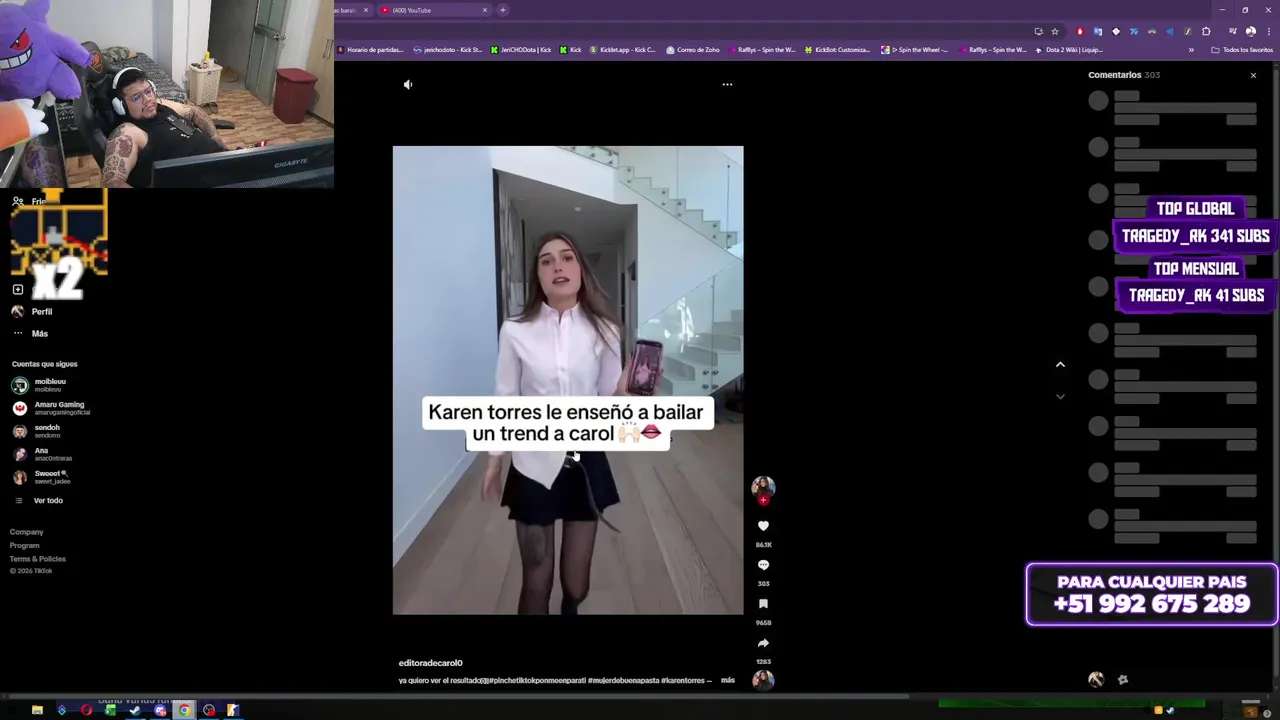Open File Explorer from the taskbar
The image size is (1280, 720).
pos(37,710)
